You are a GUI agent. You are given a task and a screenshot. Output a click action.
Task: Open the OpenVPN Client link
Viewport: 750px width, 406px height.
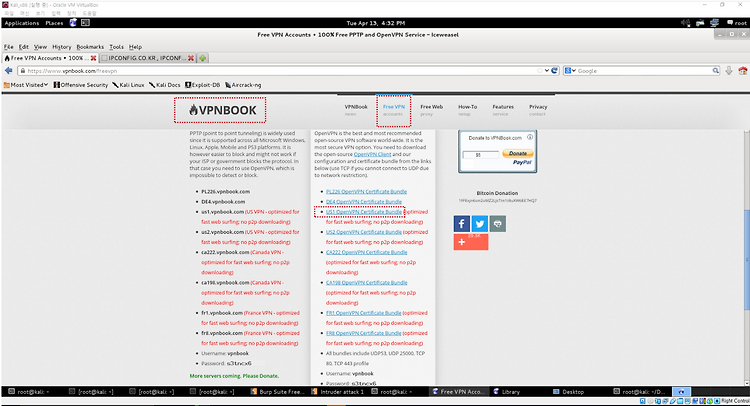pyautogui.click(x=372, y=154)
